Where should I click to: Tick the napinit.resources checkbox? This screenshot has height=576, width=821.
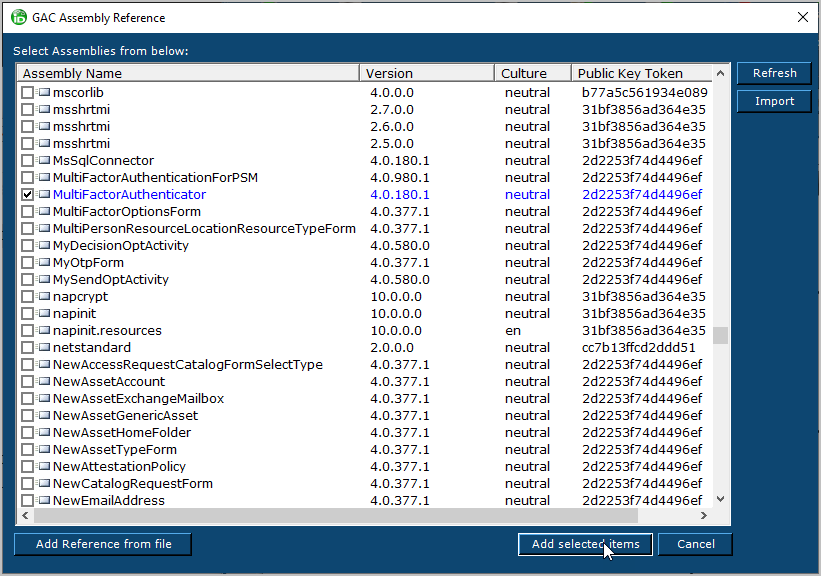click(x=28, y=331)
